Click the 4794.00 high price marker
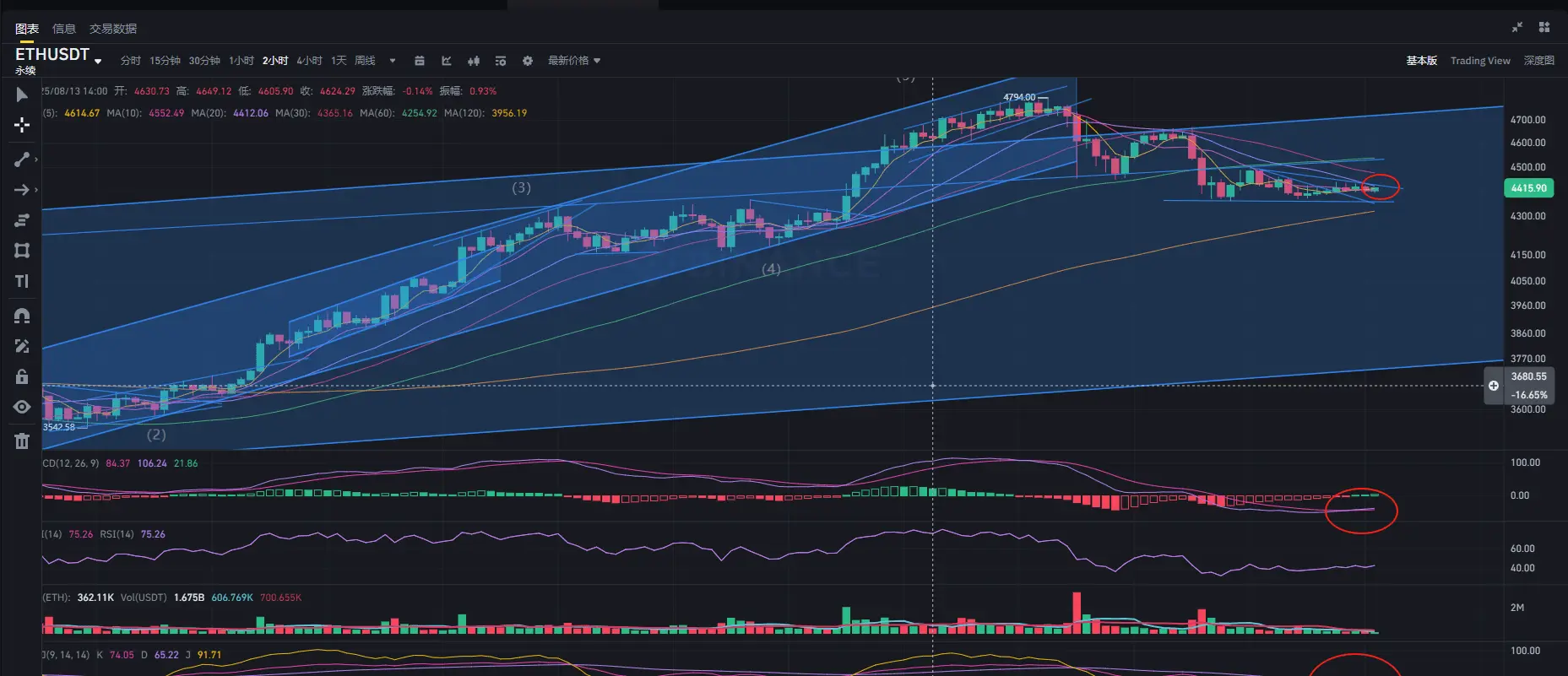This screenshot has width=1568, height=676. (x=1019, y=97)
